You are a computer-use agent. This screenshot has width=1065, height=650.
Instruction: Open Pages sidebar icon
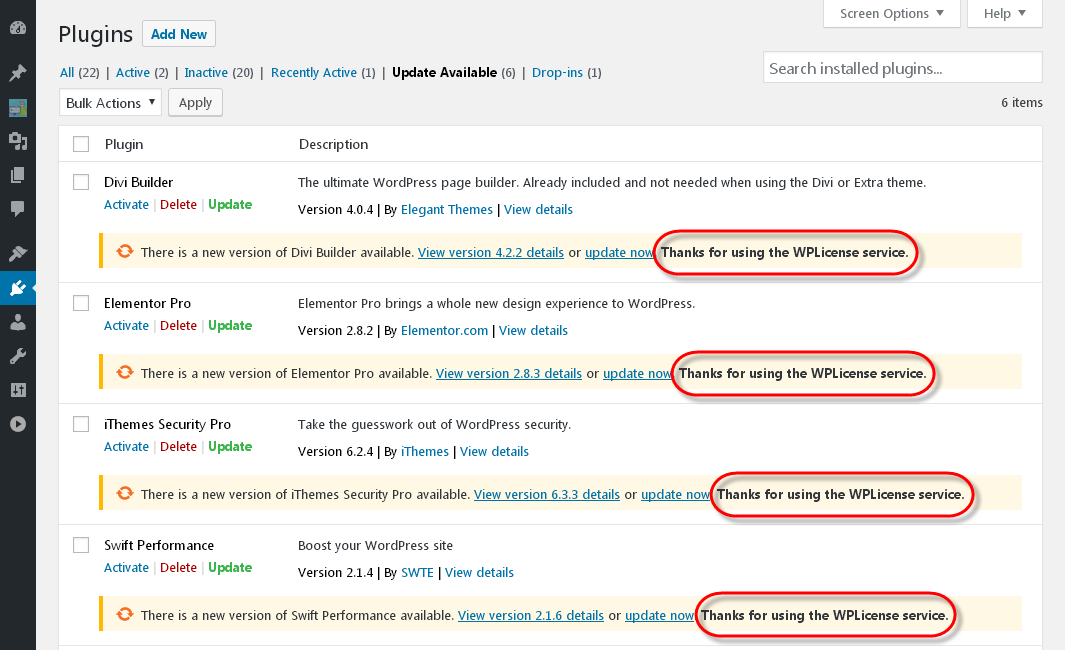coord(18,175)
